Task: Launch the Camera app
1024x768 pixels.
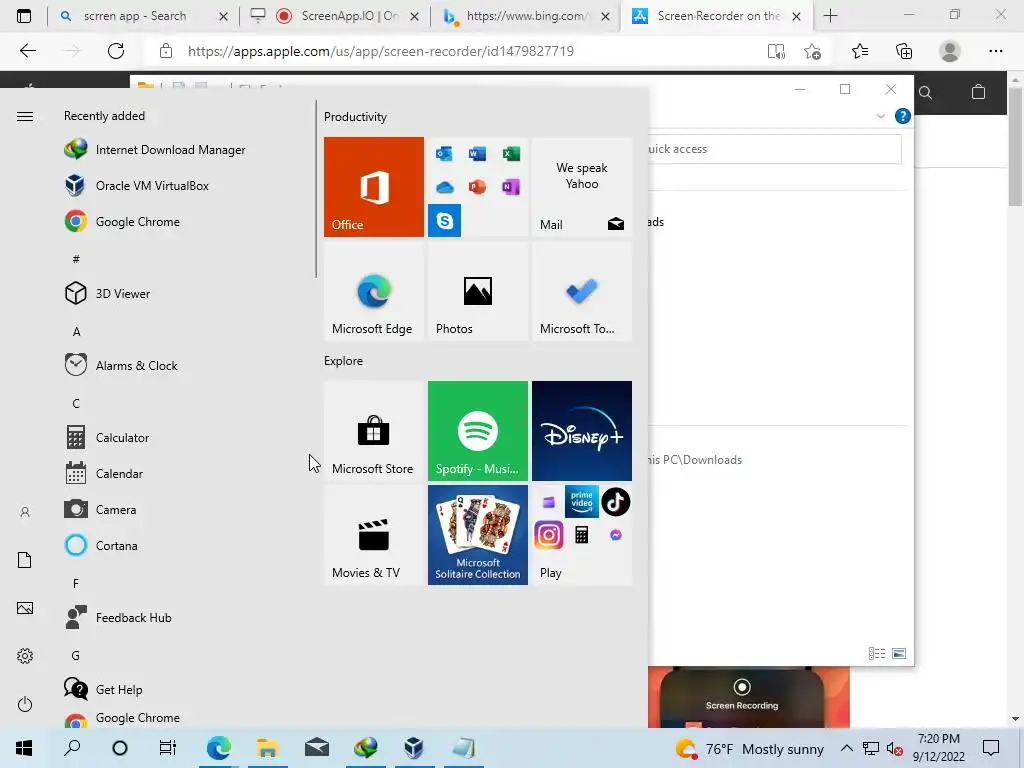Action: [101, 509]
